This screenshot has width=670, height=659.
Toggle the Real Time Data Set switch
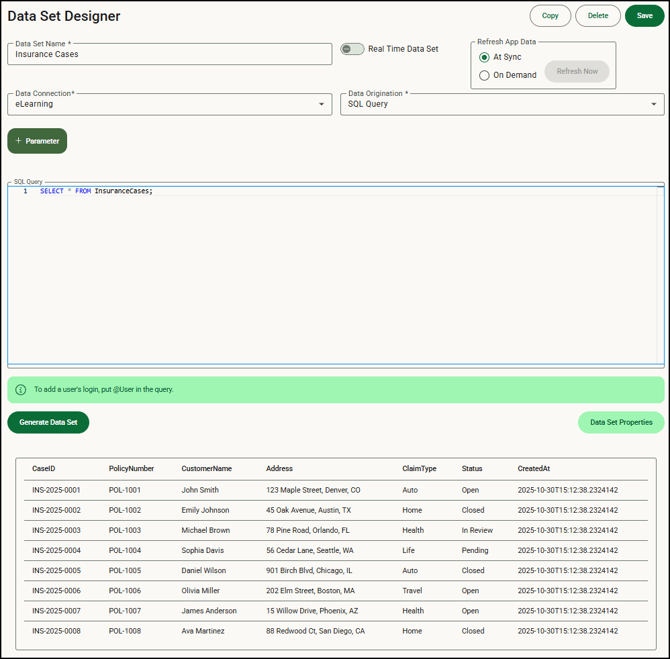(352, 49)
